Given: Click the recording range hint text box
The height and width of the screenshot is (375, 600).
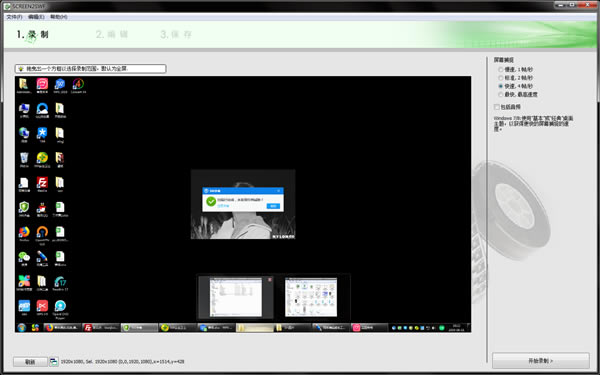Looking at the screenshot, I should [90, 69].
